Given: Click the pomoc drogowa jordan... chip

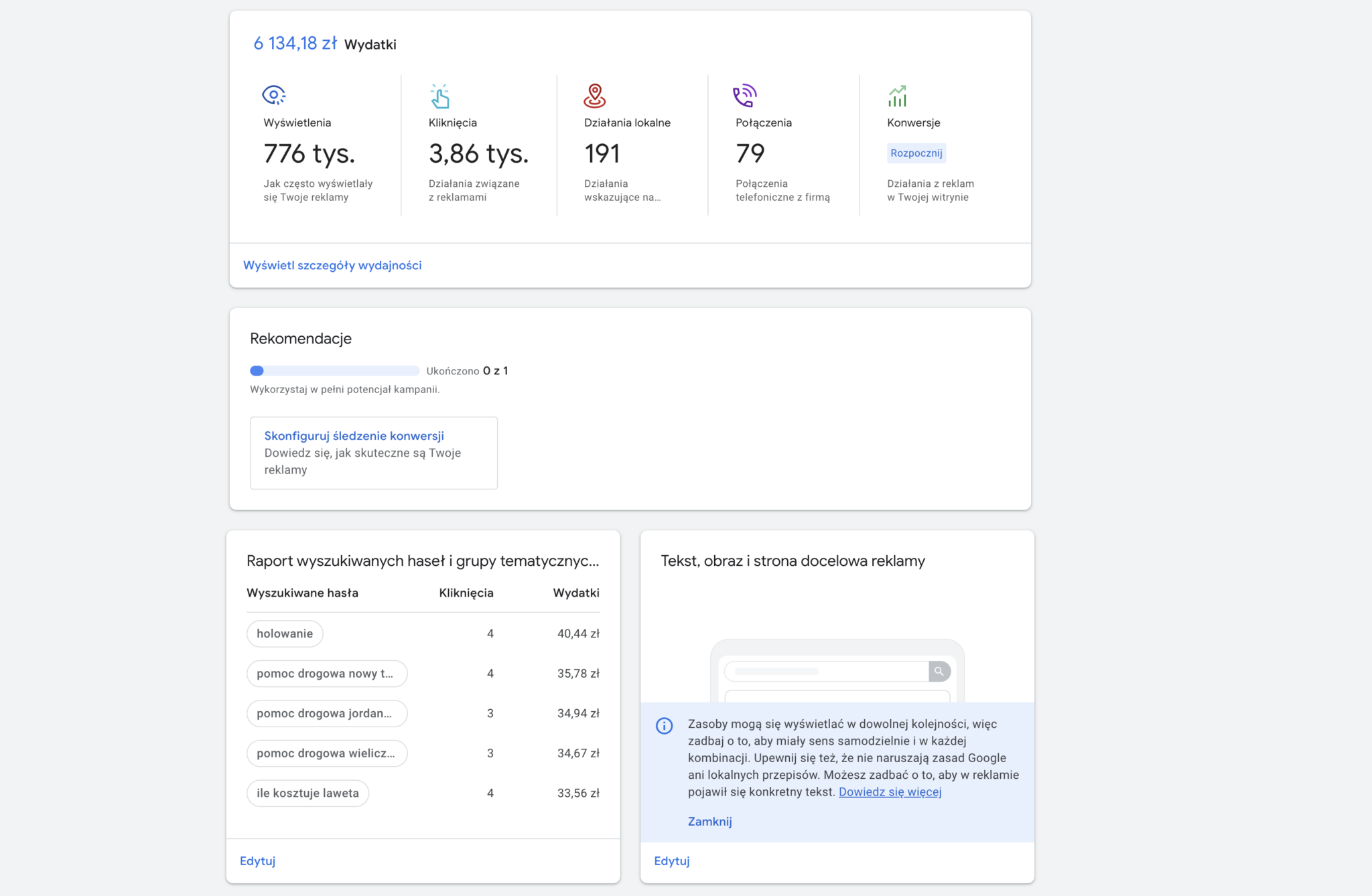Looking at the screenshot, I should [326, 713].
